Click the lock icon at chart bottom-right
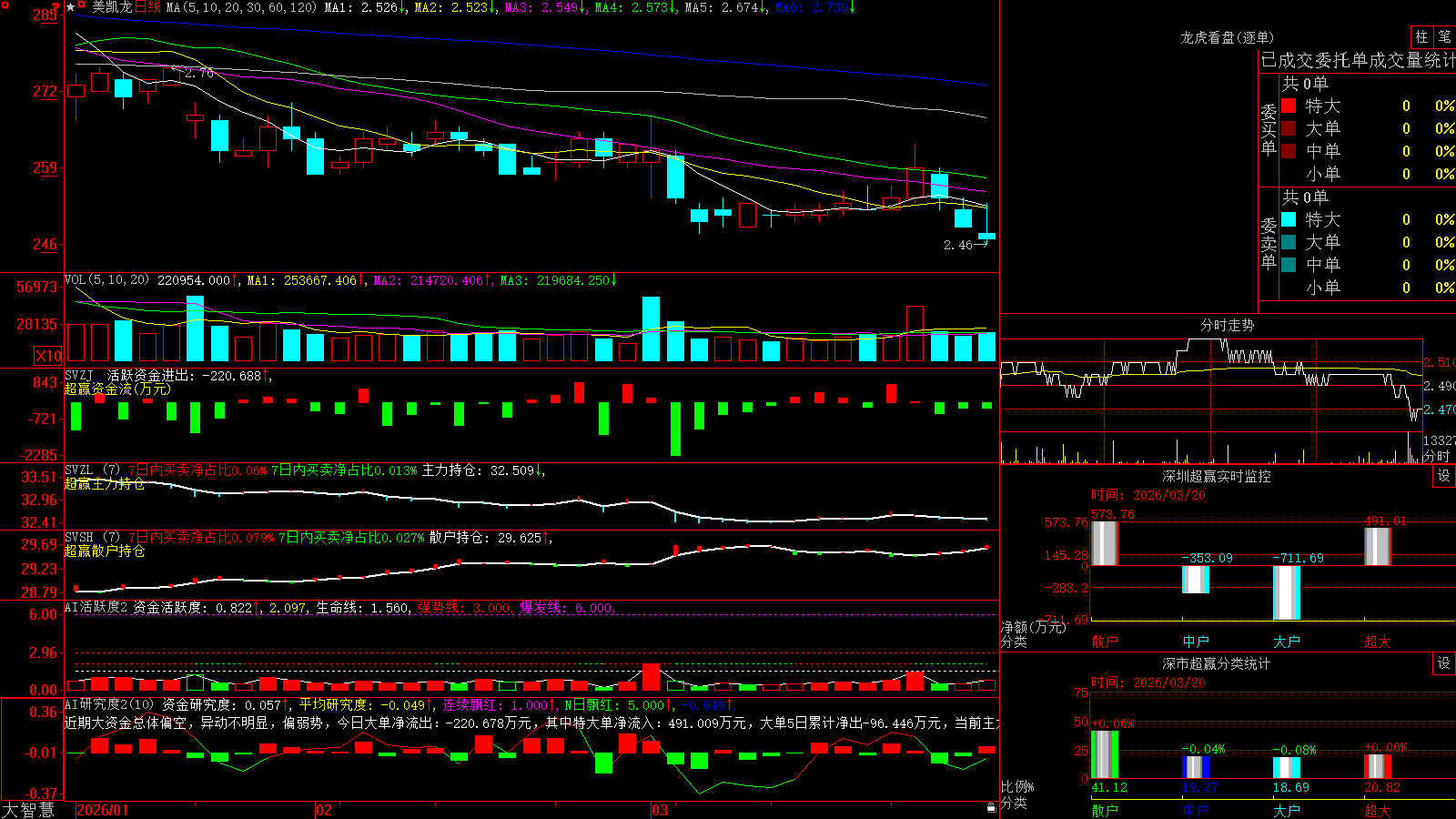 (x=992, y=808)
